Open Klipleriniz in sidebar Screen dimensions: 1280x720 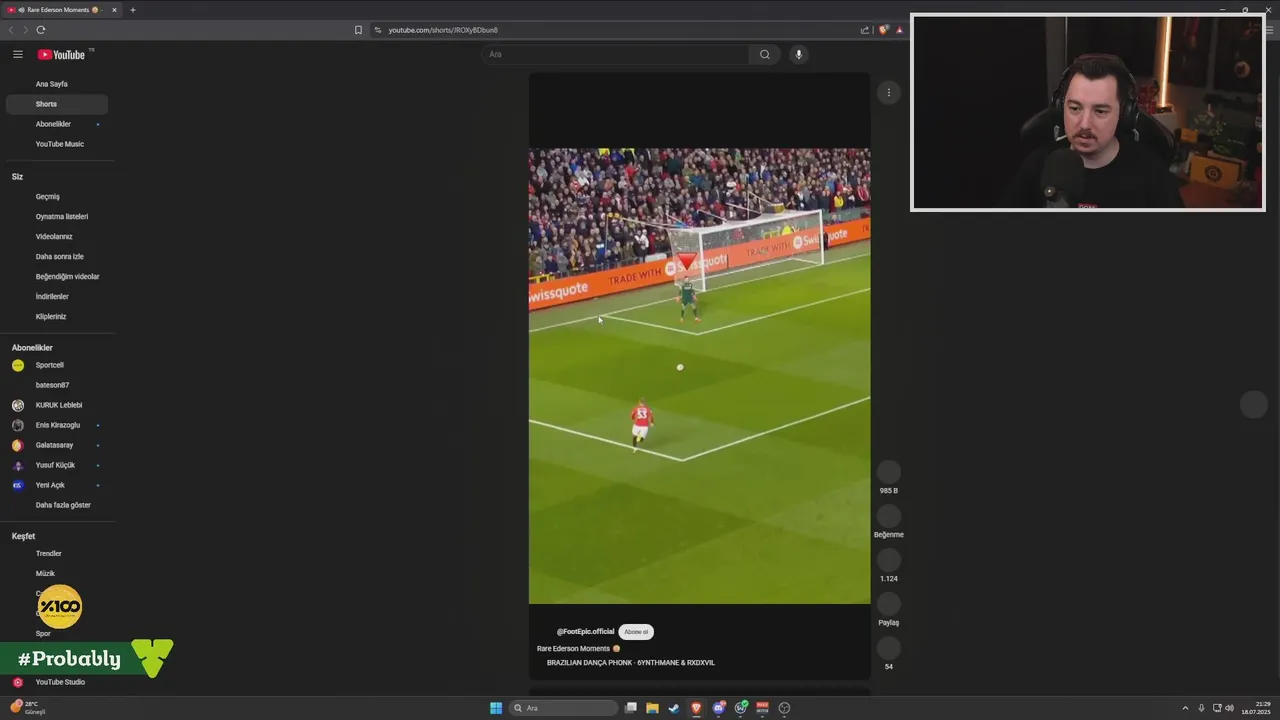(x=51, y=317)
